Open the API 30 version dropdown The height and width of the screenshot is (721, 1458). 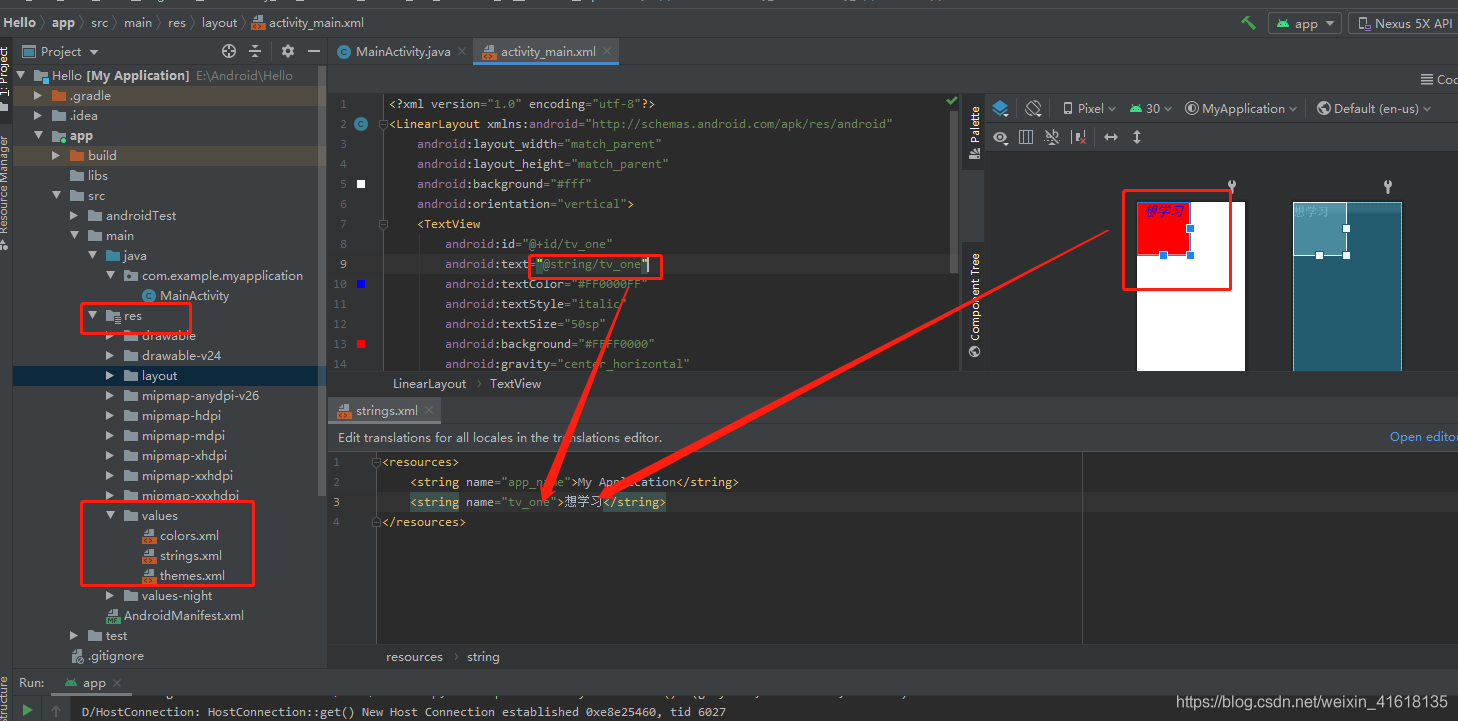pyautogui.click(x=1152, y=108)
